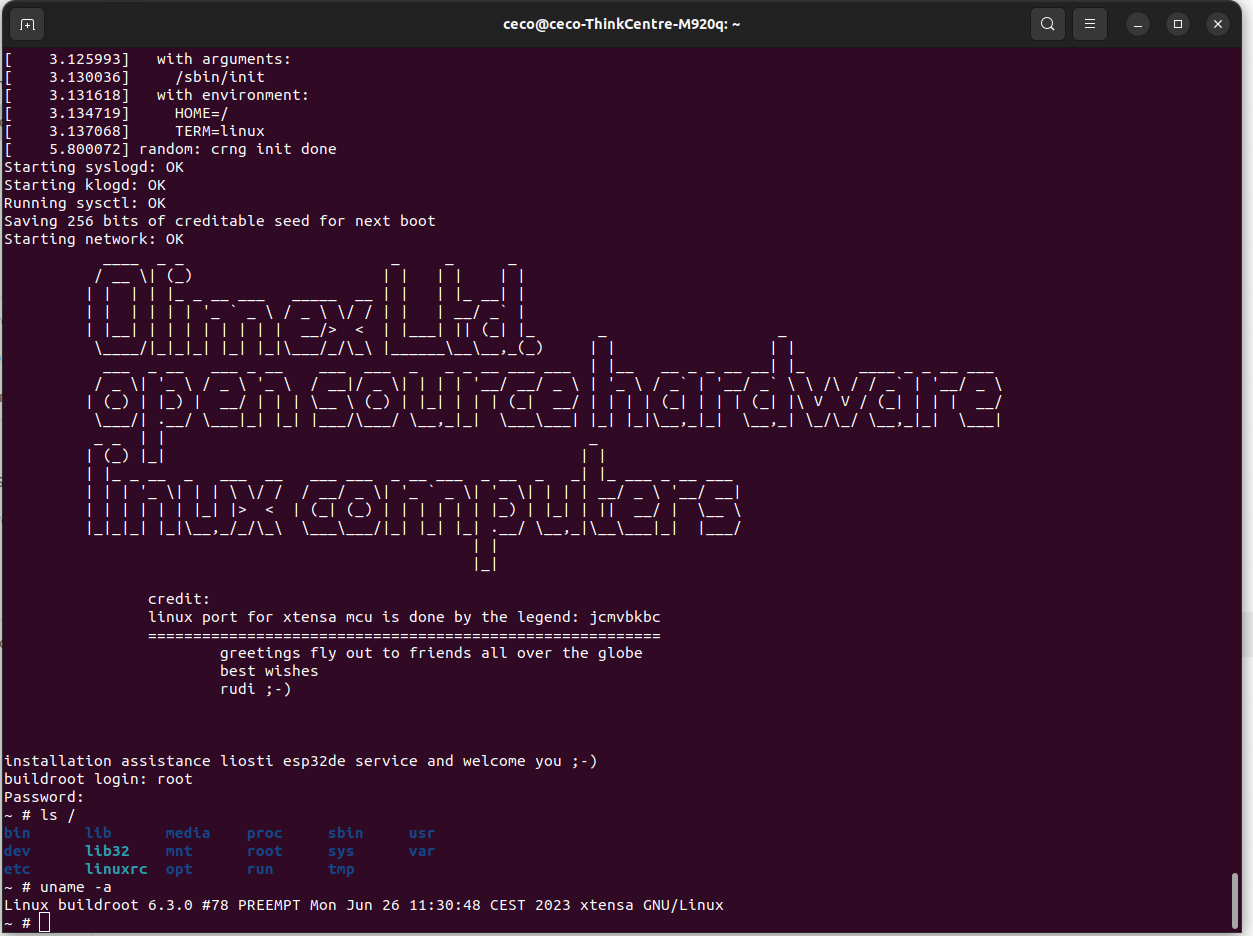
Task: Click the 'Linux buildroot 6.3.0 #78' output line
Action: [364, 905]
